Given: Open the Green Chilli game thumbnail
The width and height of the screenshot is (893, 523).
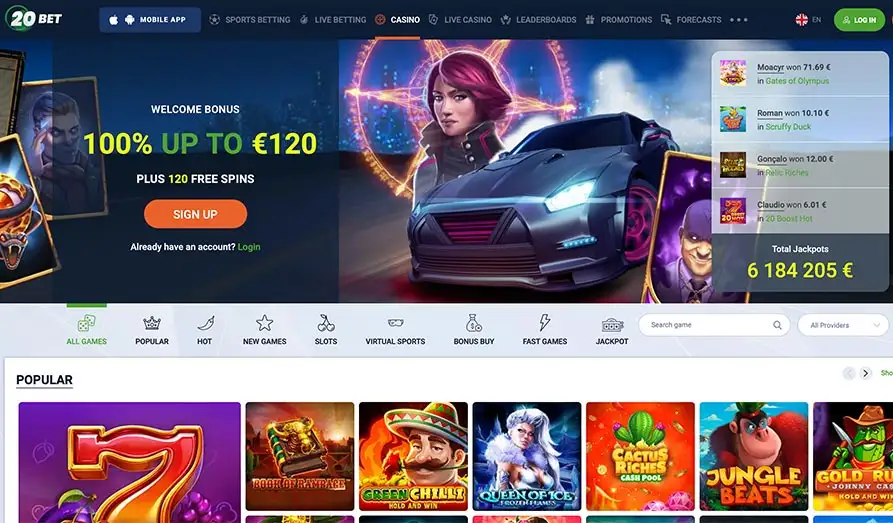Looking at the screenshot, I should click(413, 456).
